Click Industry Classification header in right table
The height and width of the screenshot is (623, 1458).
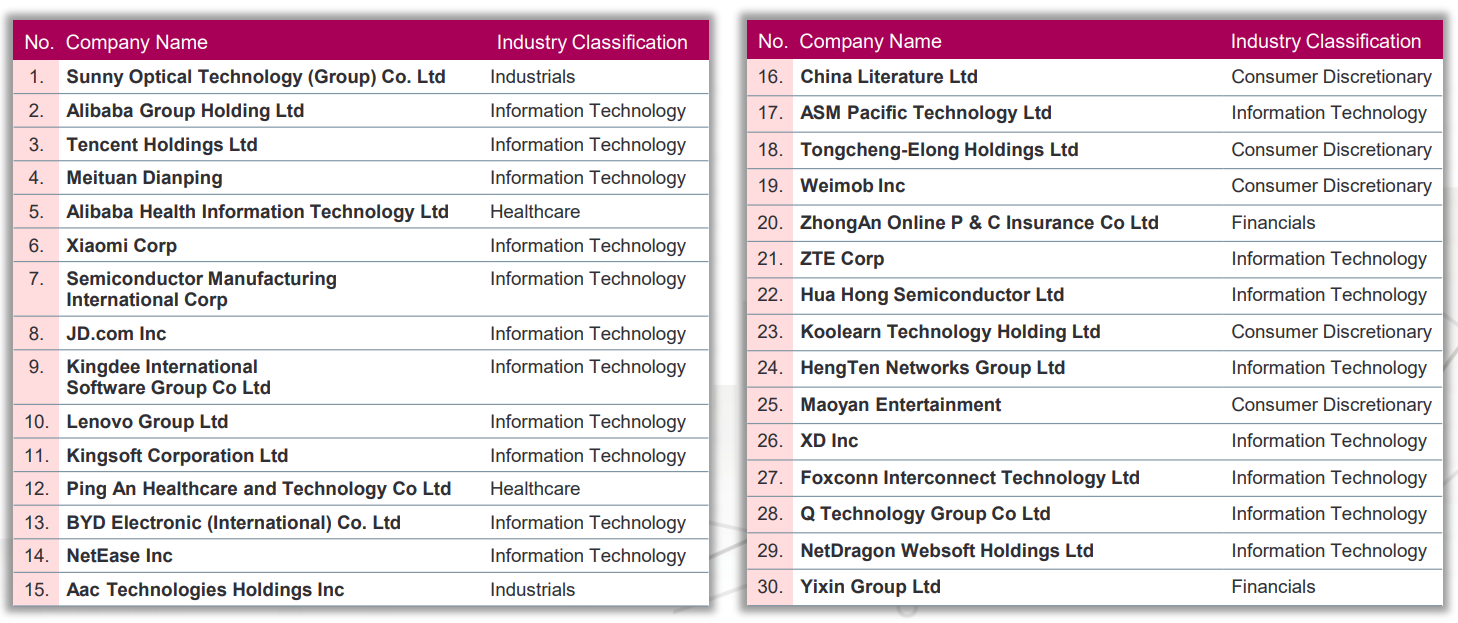coord(1325,42)
